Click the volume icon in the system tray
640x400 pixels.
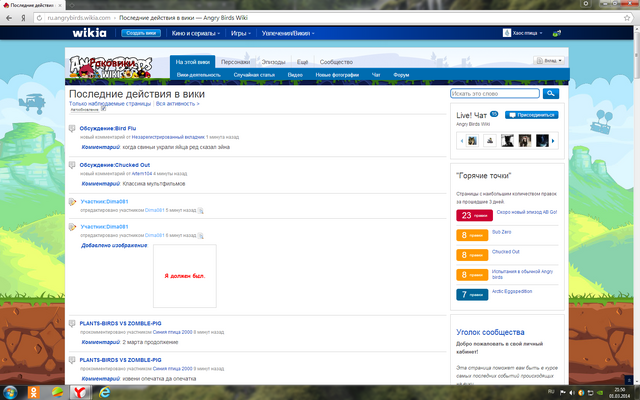tap(572, 393)
